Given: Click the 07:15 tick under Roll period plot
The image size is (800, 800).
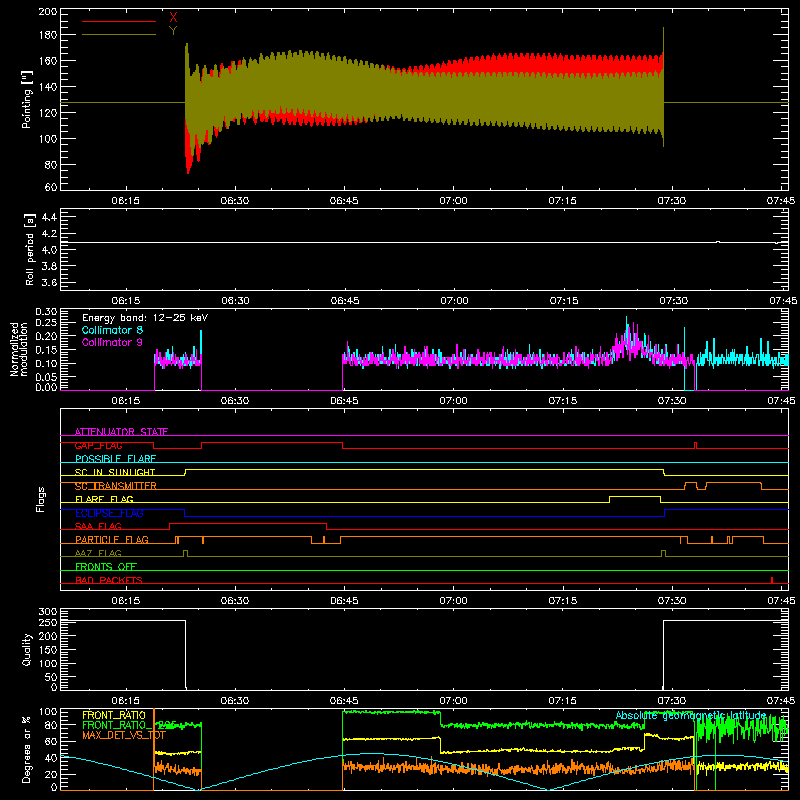Looking at the screenshot, I should pyautogui.click(x=563, y=301).
